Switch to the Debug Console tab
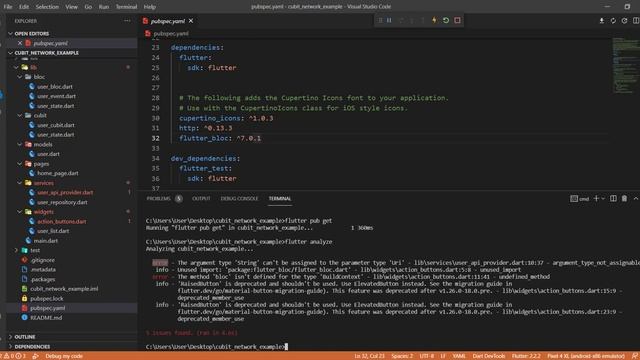This screenshot has width=640, height=360. [239, 199]
